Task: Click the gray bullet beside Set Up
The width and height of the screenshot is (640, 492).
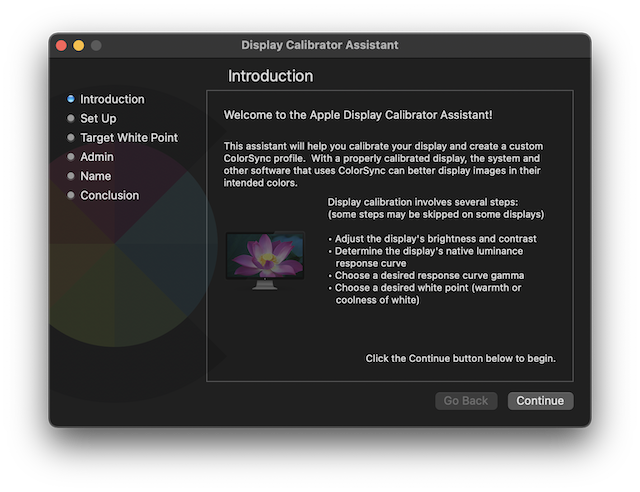Action: pyautogui.click(x=71, y=118)
